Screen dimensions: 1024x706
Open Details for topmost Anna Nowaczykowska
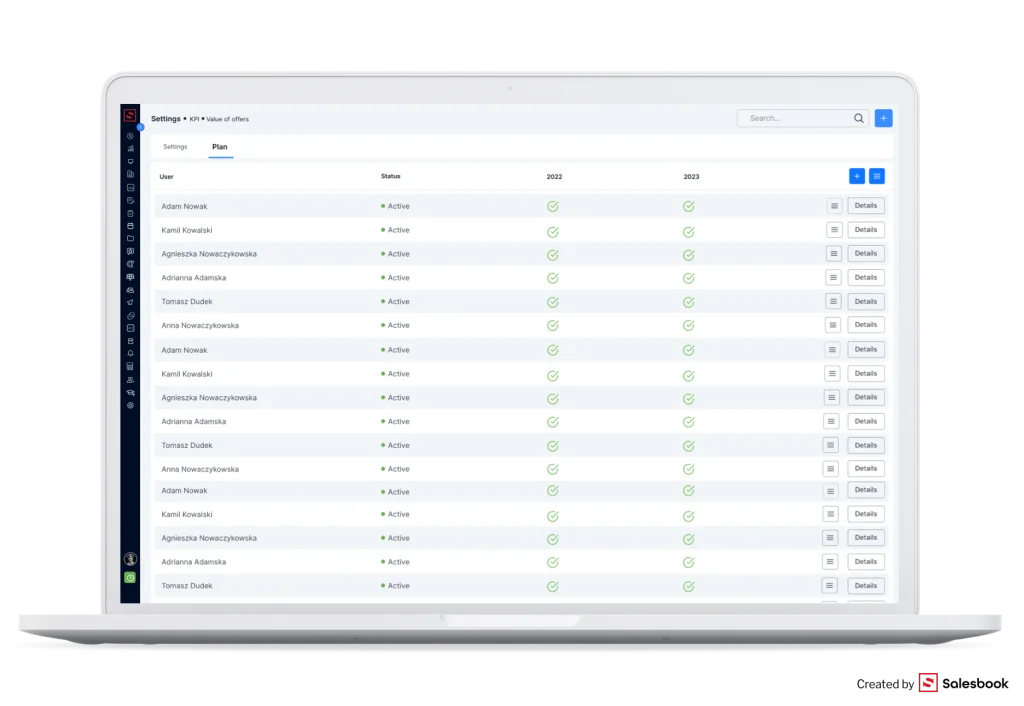pos(866,325)
